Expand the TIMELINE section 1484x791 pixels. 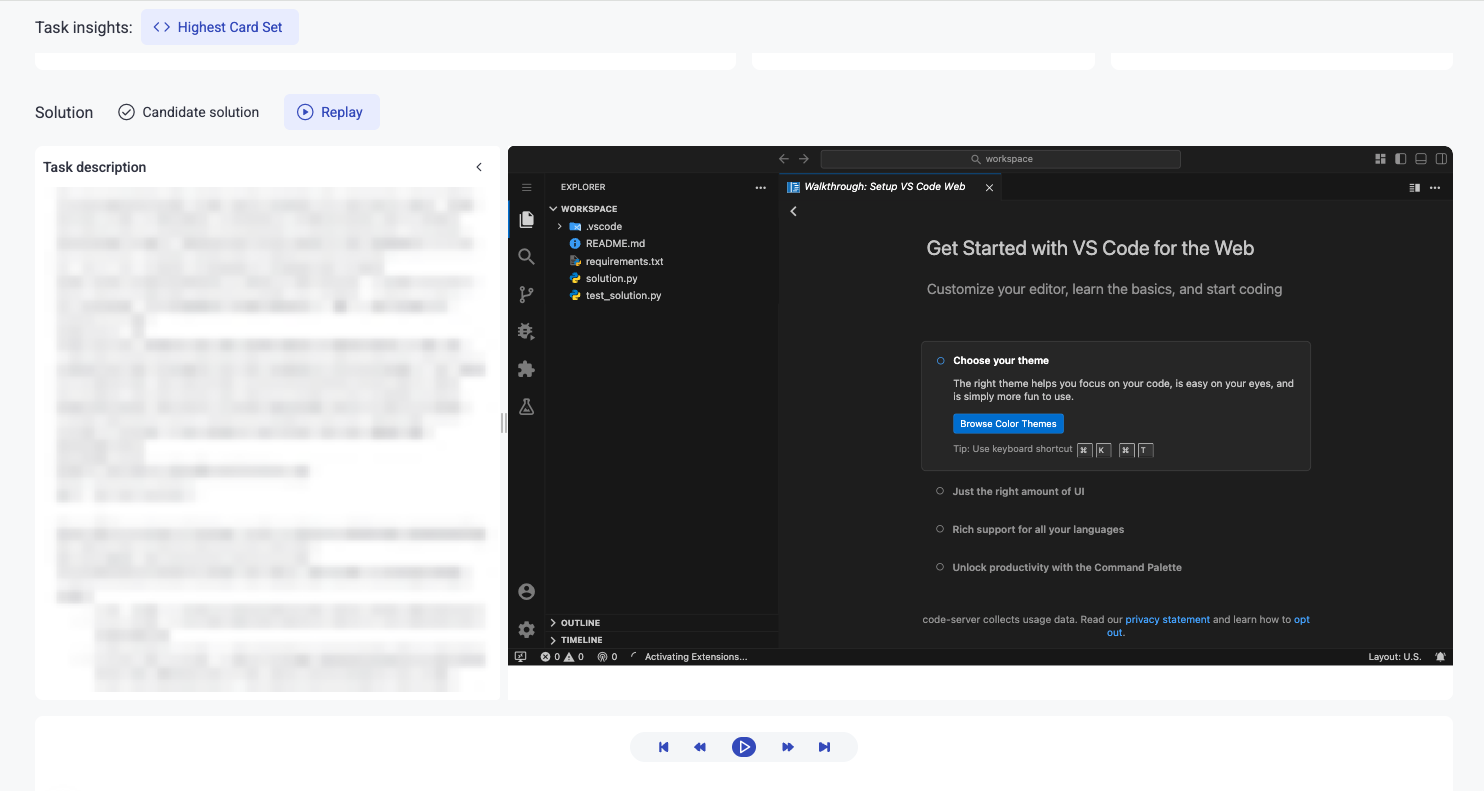tap(661, 640)
